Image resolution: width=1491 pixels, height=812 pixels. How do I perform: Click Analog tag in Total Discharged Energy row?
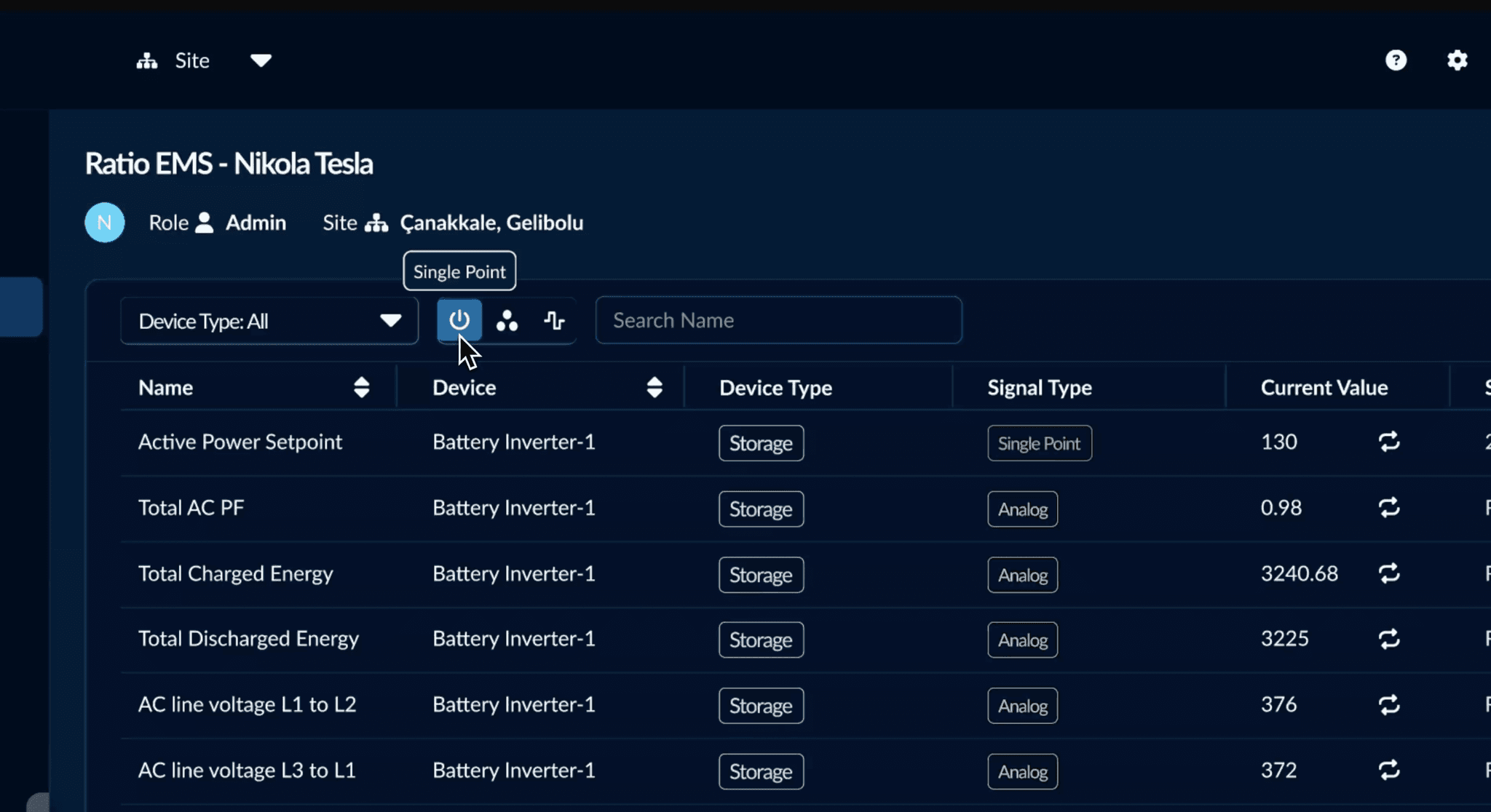click(1022, 640)
